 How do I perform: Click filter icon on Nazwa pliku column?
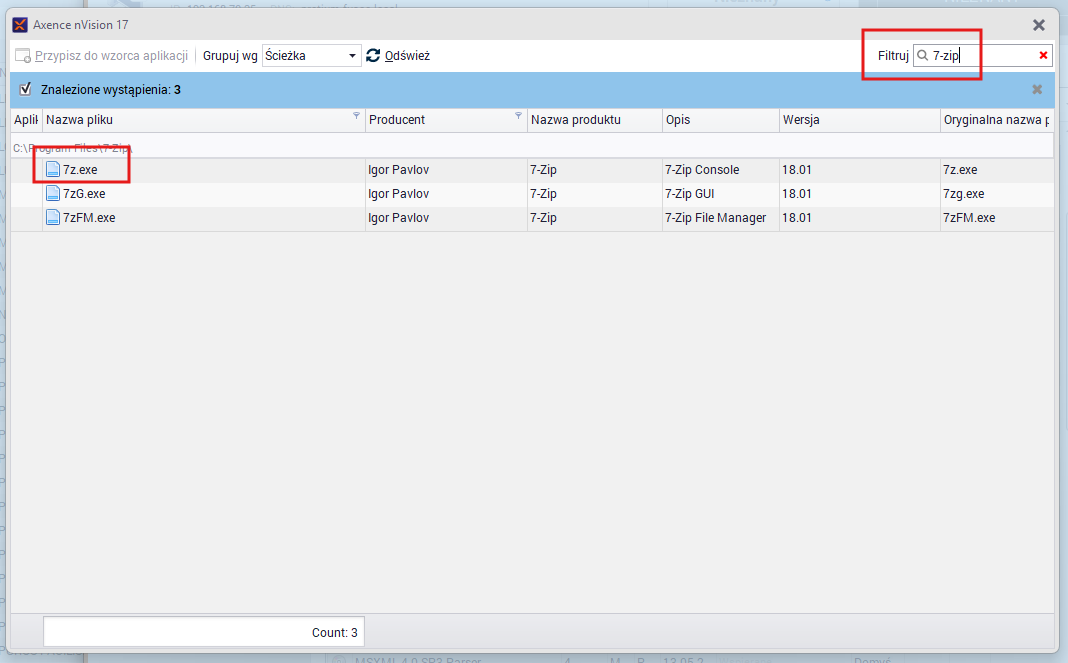tap(357, 116)
